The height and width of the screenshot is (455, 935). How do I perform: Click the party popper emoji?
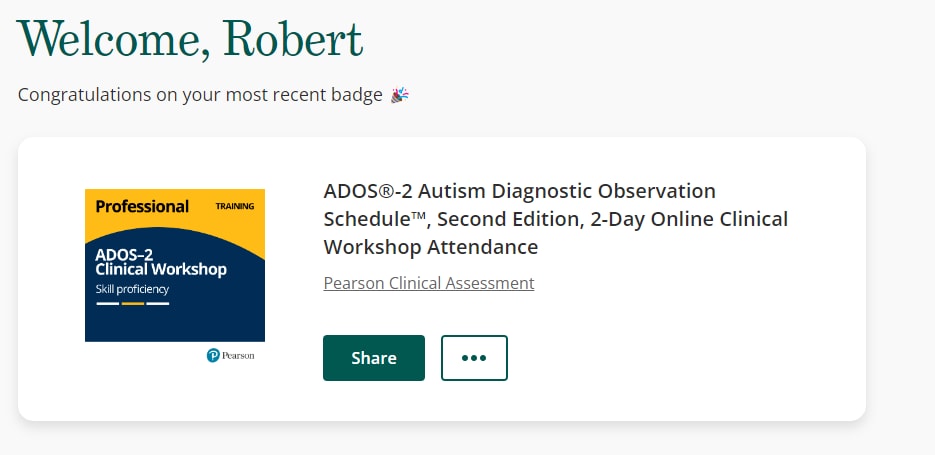(x=400, y=95)
